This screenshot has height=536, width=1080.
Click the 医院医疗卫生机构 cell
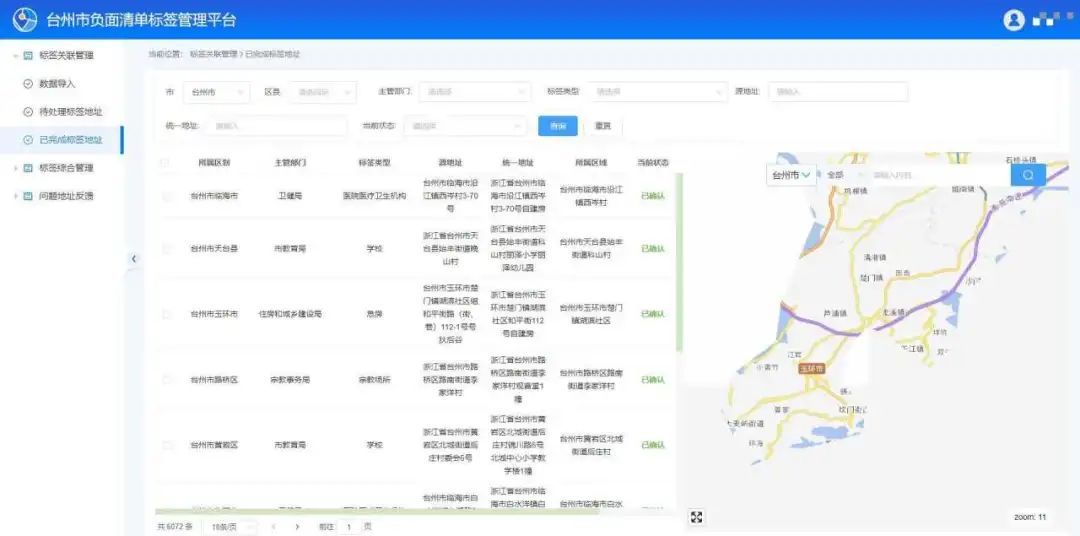tap(374, 196)
